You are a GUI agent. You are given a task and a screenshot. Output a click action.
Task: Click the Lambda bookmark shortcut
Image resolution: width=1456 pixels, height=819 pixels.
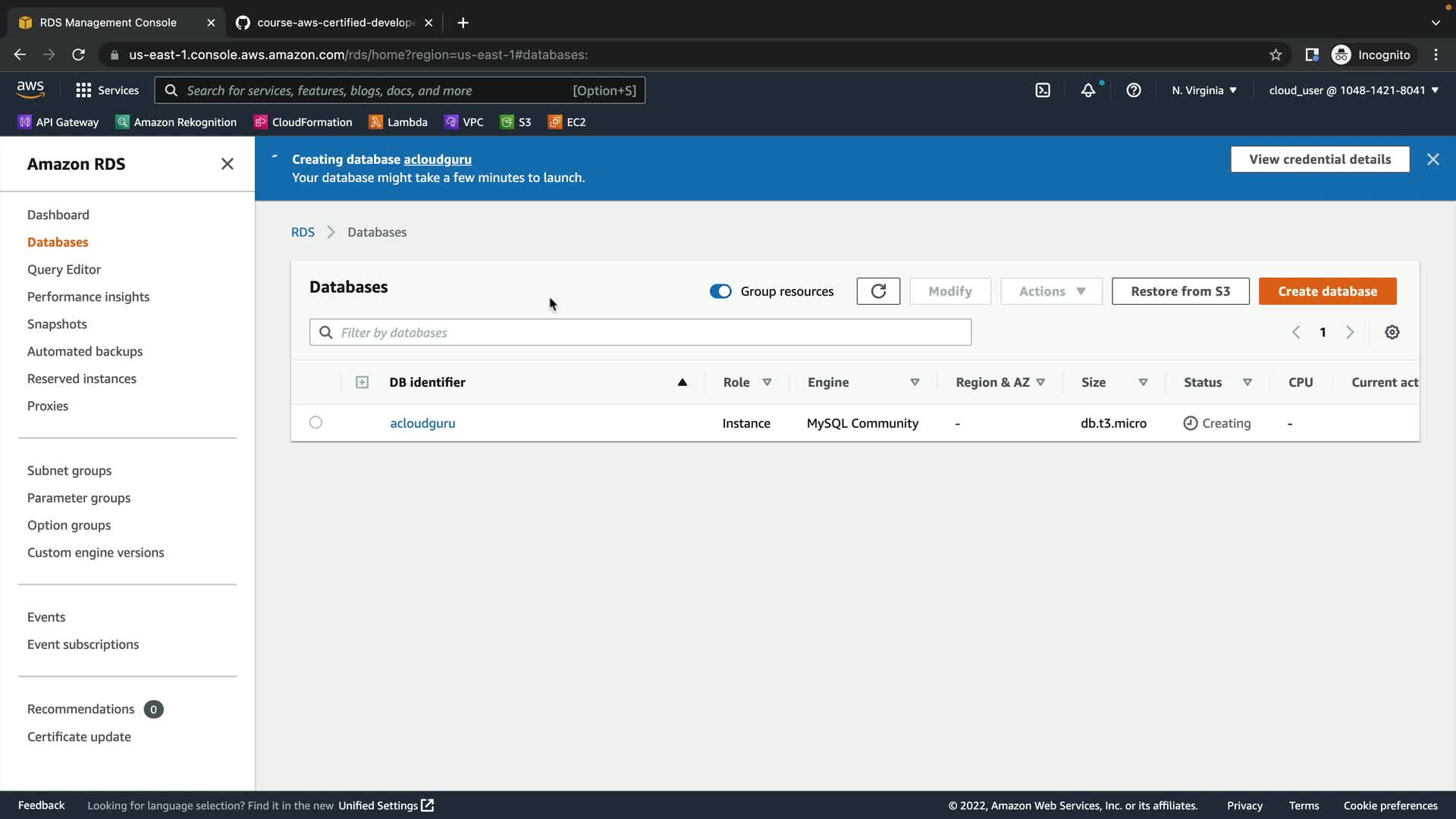pos(398,122)
